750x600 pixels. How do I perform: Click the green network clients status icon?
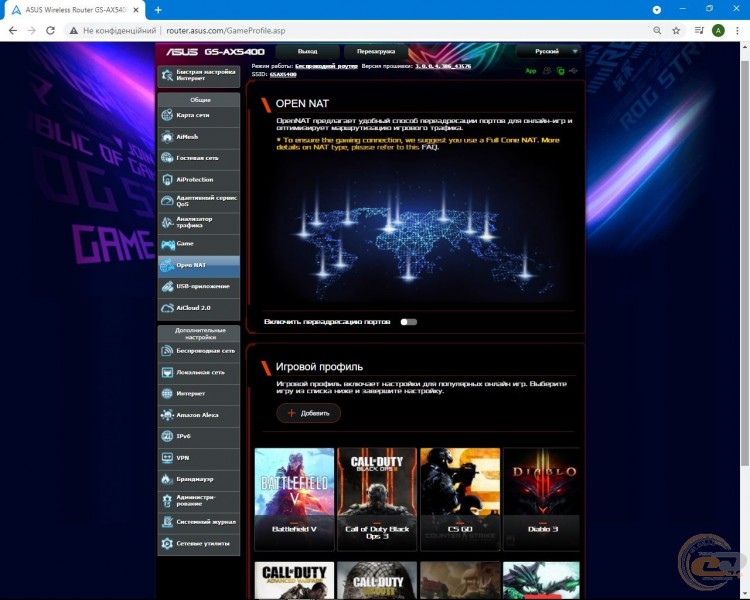coord(560,71)
